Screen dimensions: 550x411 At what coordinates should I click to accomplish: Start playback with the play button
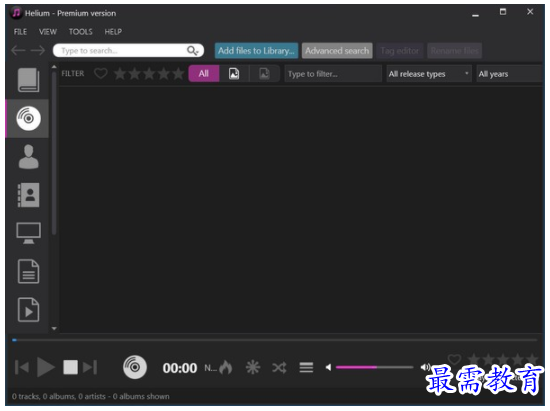(46, 368)
